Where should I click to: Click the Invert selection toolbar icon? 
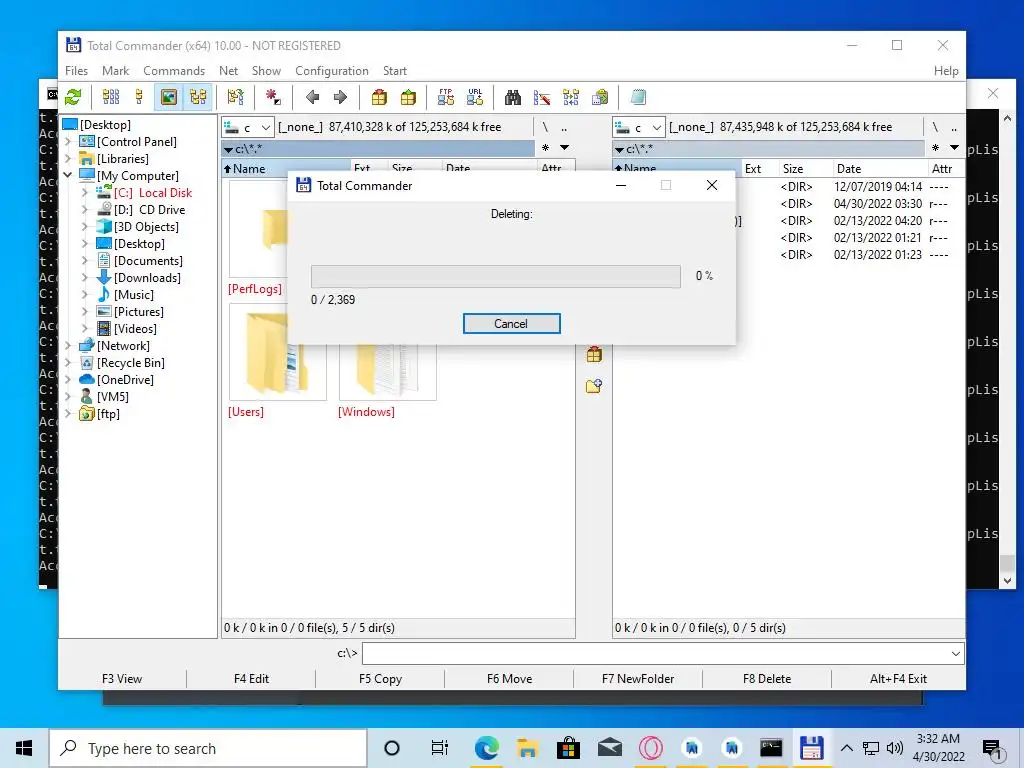[235, 97]
